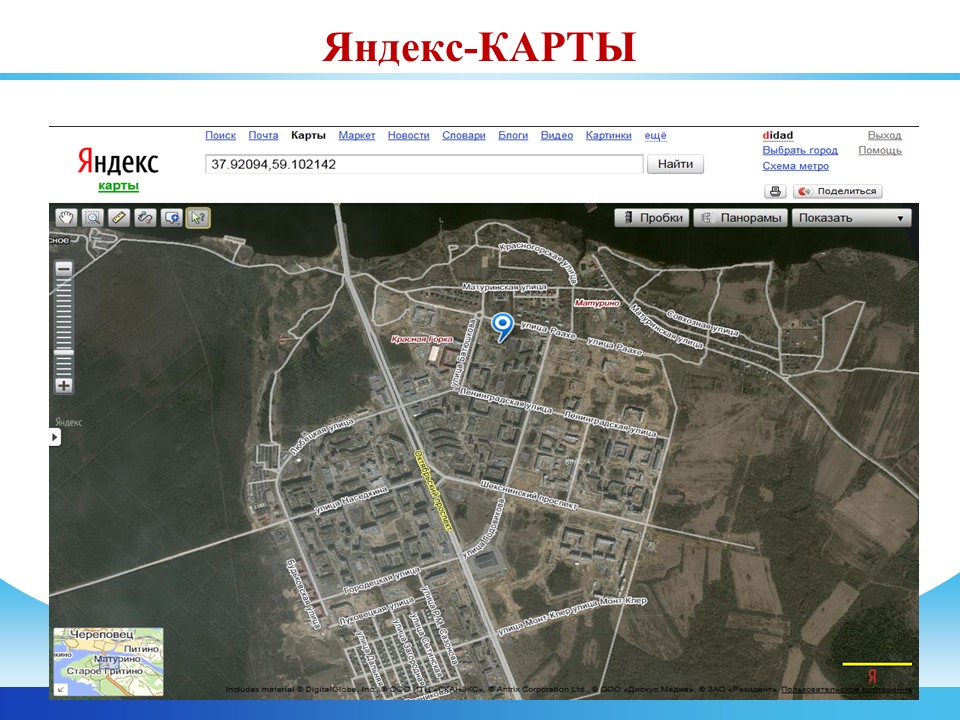Click the zoom slider handle
Screen dimensions: 960x720
tap(64, 353)
